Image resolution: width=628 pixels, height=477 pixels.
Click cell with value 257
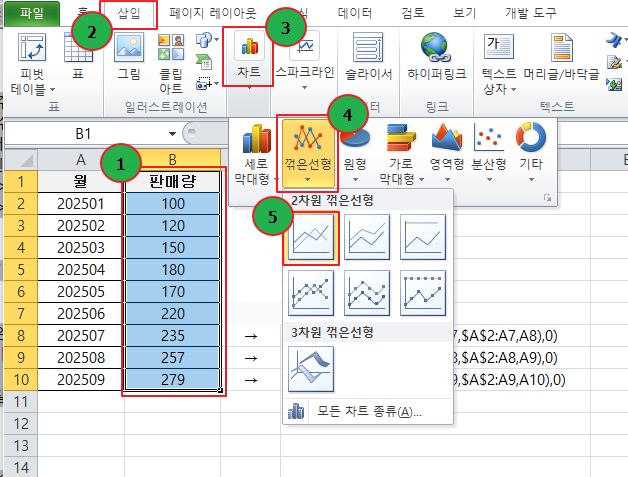point(173,358)
